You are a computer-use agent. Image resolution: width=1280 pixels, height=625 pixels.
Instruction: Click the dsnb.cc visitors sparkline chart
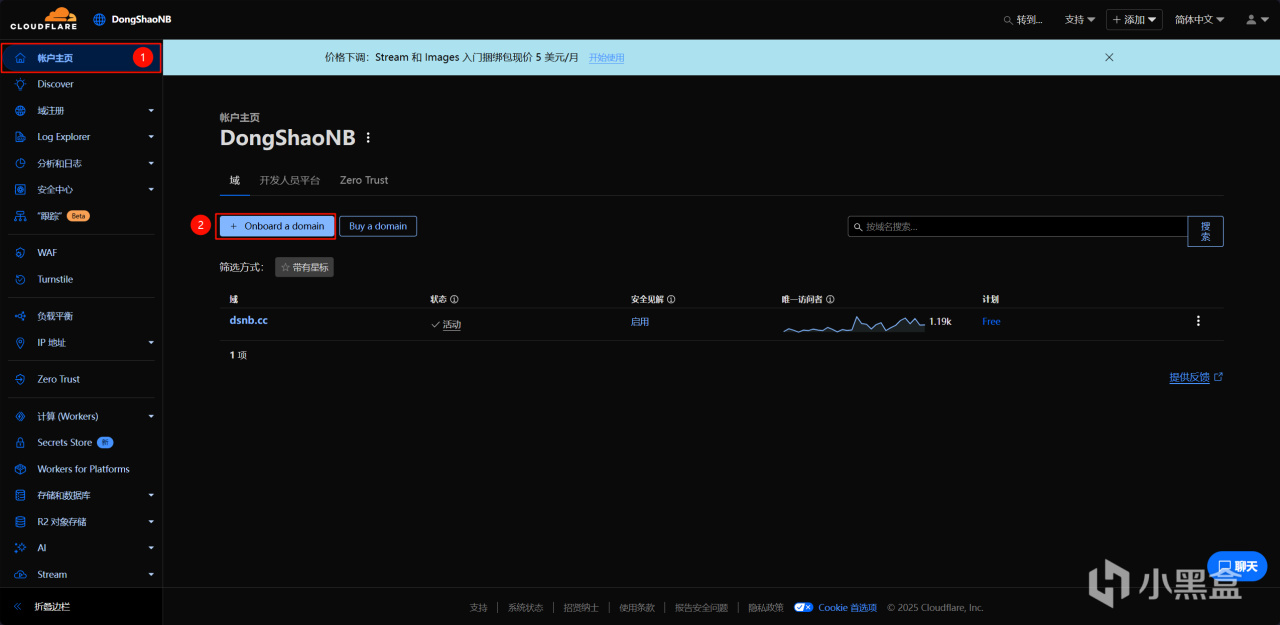[x=854, y=323]
